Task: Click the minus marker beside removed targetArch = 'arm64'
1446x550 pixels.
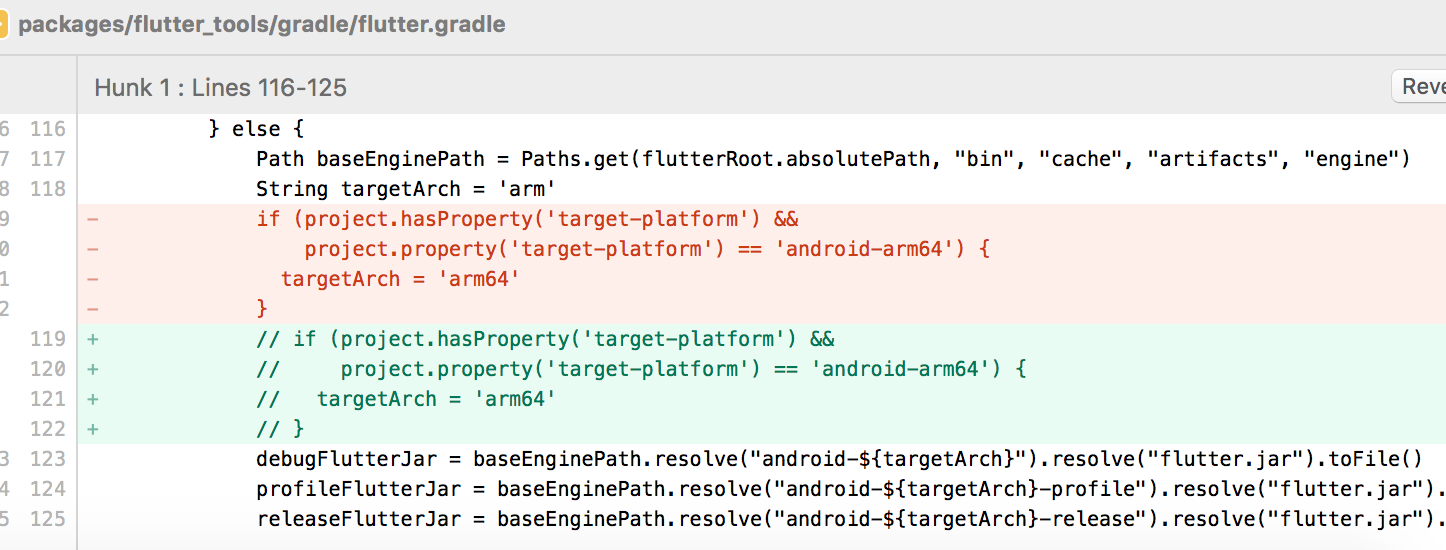Action: 93,279
